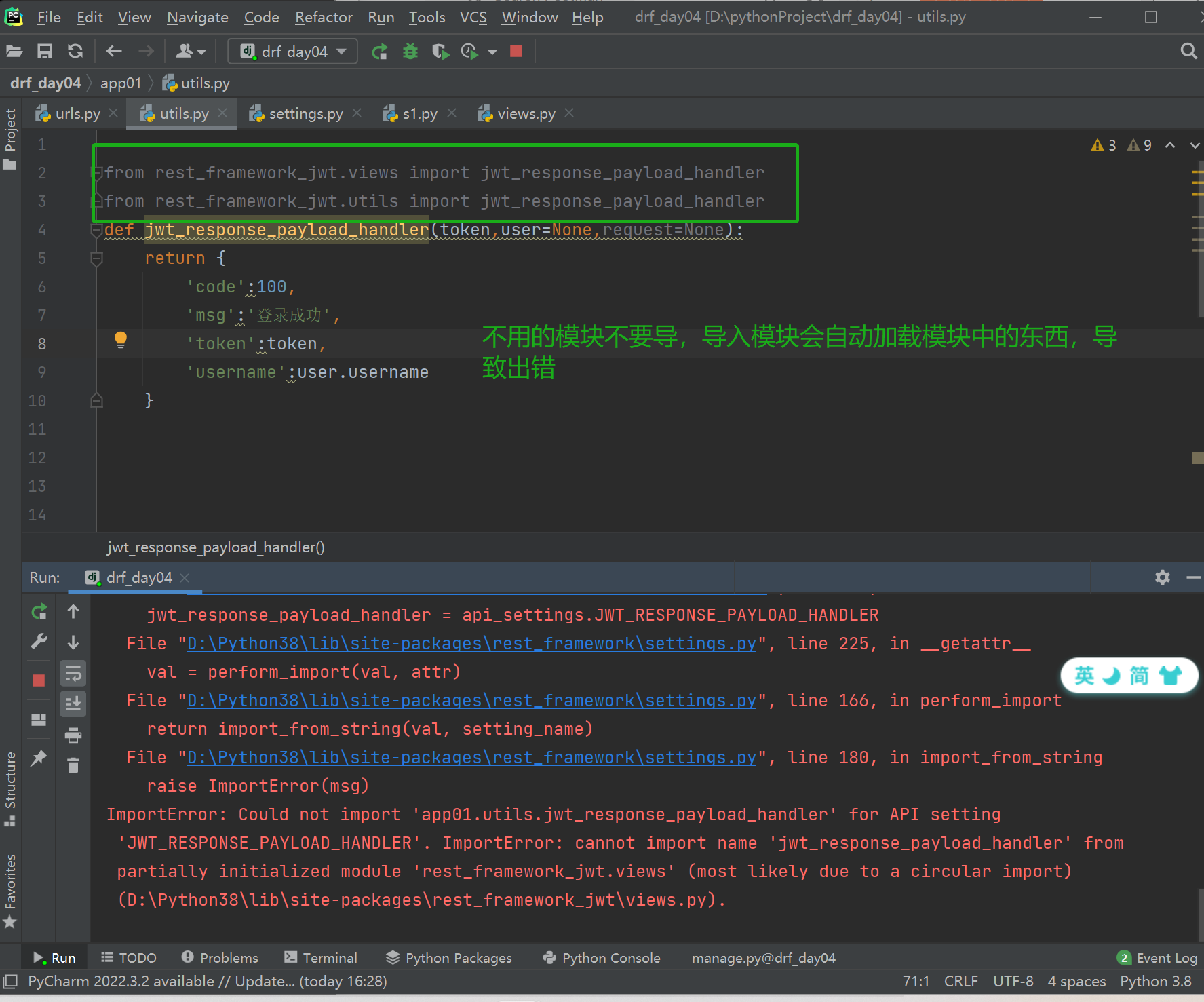Open the VCS menu
1204x1002 pixels.
pyautogui.click(x=473, y=17)
